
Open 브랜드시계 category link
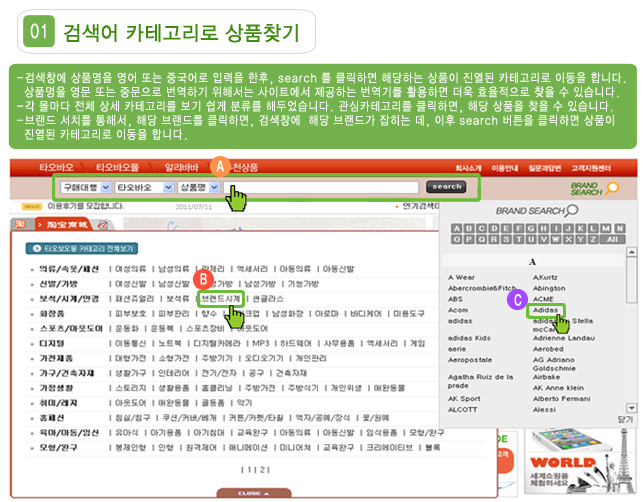click(221, 299)
